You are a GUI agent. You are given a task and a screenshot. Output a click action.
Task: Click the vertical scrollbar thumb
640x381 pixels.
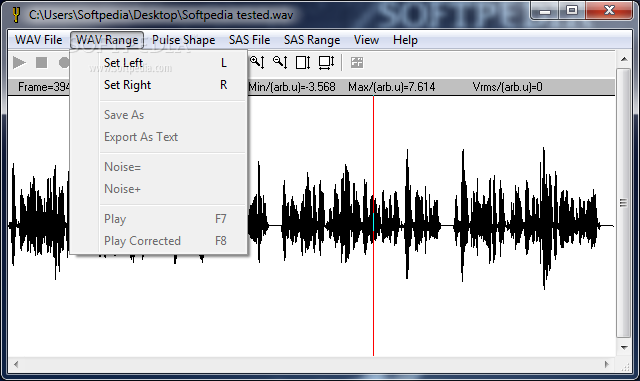click(624, 203)
